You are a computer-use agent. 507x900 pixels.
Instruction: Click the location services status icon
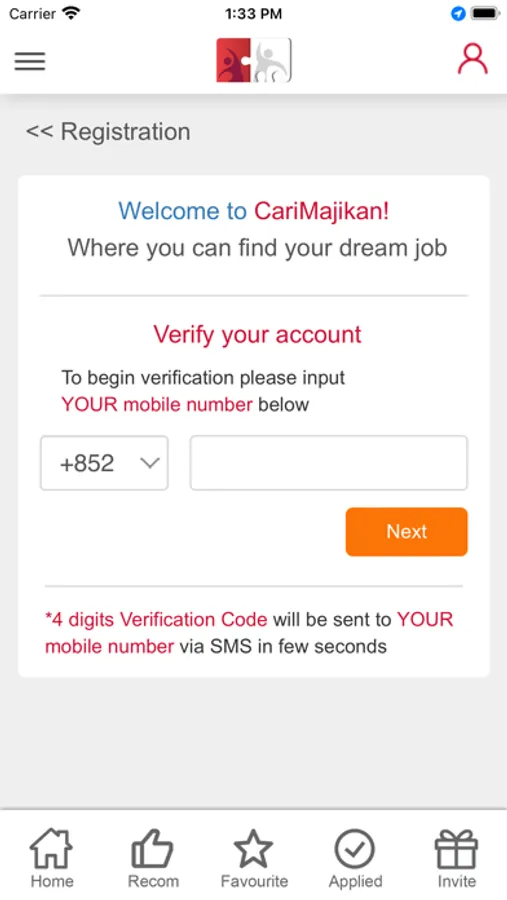pyautogui.click(x=458, y=13)
